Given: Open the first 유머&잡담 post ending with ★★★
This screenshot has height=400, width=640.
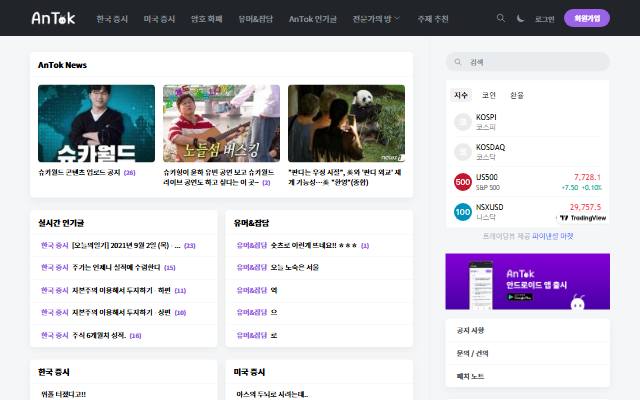Looking at the screenshot, I should [x=314, y=245].
